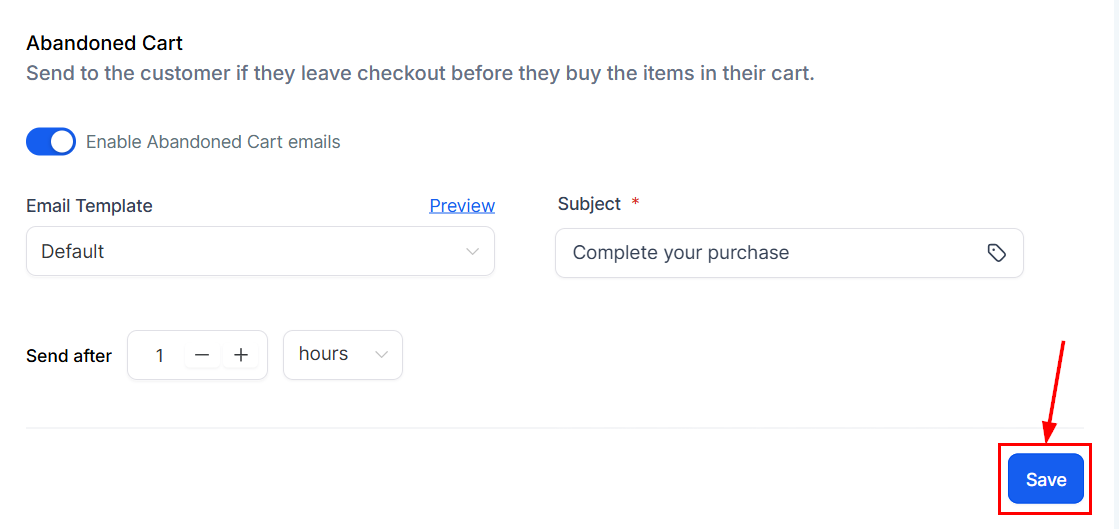The height and width of the screenshot is (529, 1119).
Task: Click the red required asterisk near Subject
Action: coord(635,203)
